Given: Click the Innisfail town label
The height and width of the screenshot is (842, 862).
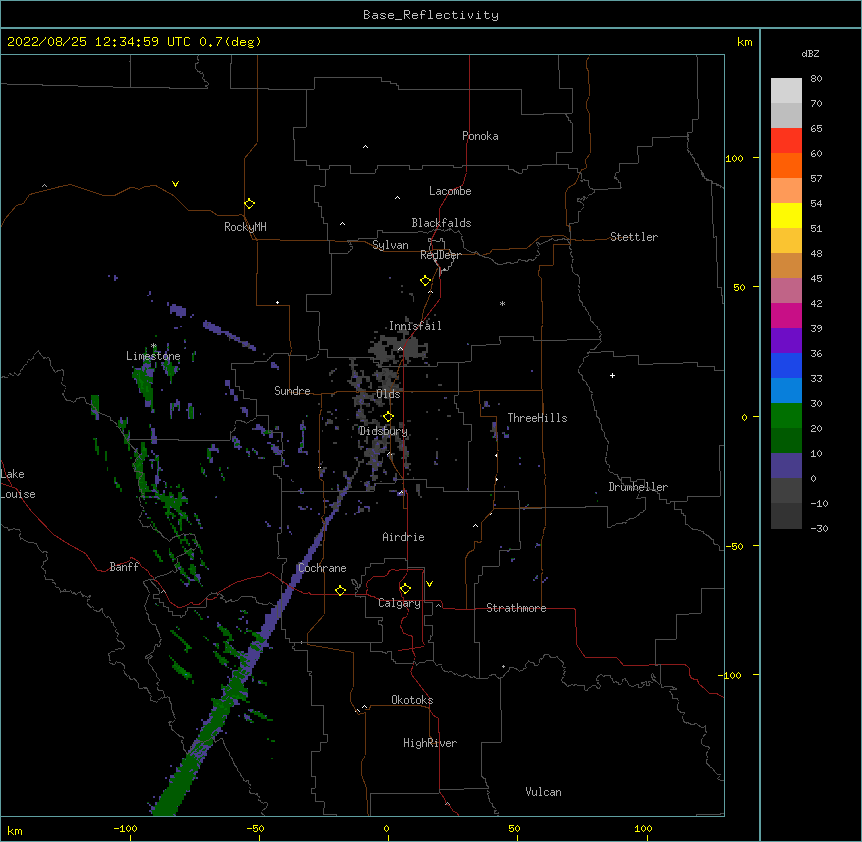Looking at the screenshot, I should (415, 326).
